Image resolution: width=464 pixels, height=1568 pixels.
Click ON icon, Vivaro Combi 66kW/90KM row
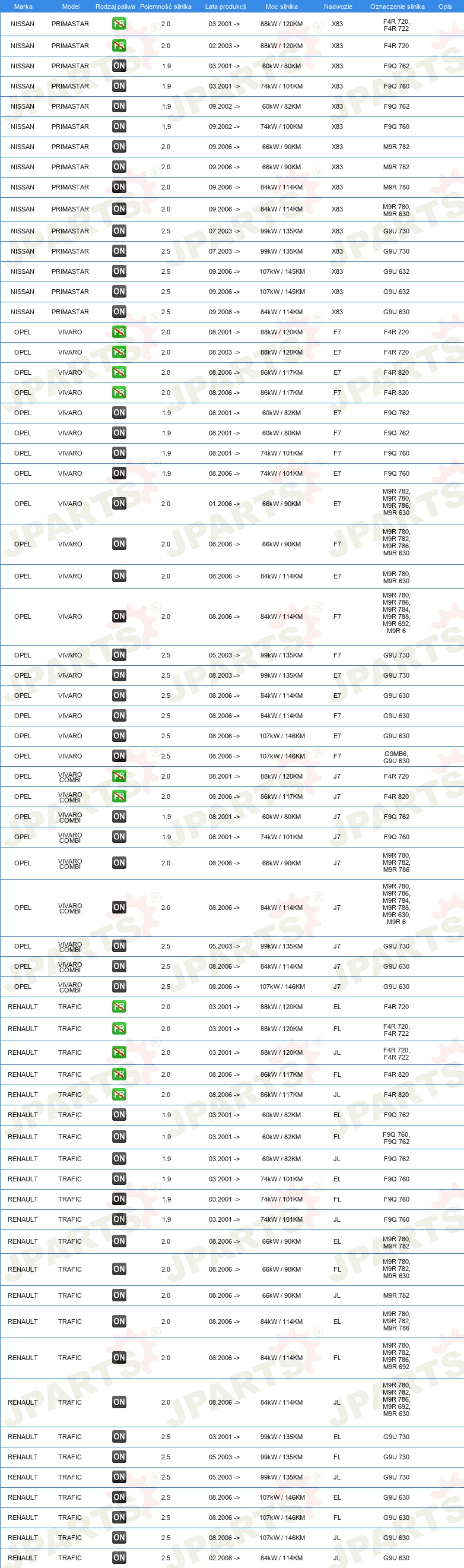pos(119,862)
